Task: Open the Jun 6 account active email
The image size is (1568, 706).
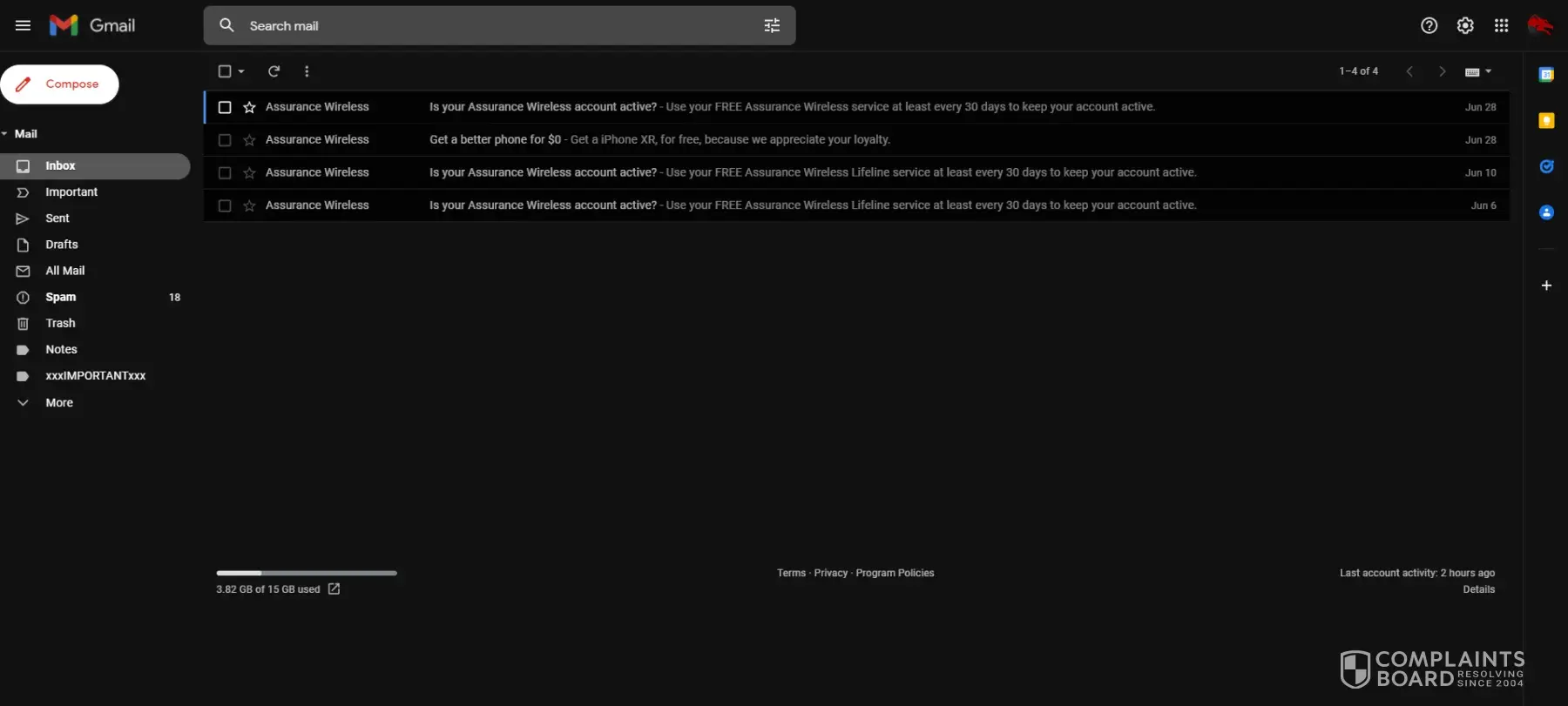Action: click(x=857, y=206)
